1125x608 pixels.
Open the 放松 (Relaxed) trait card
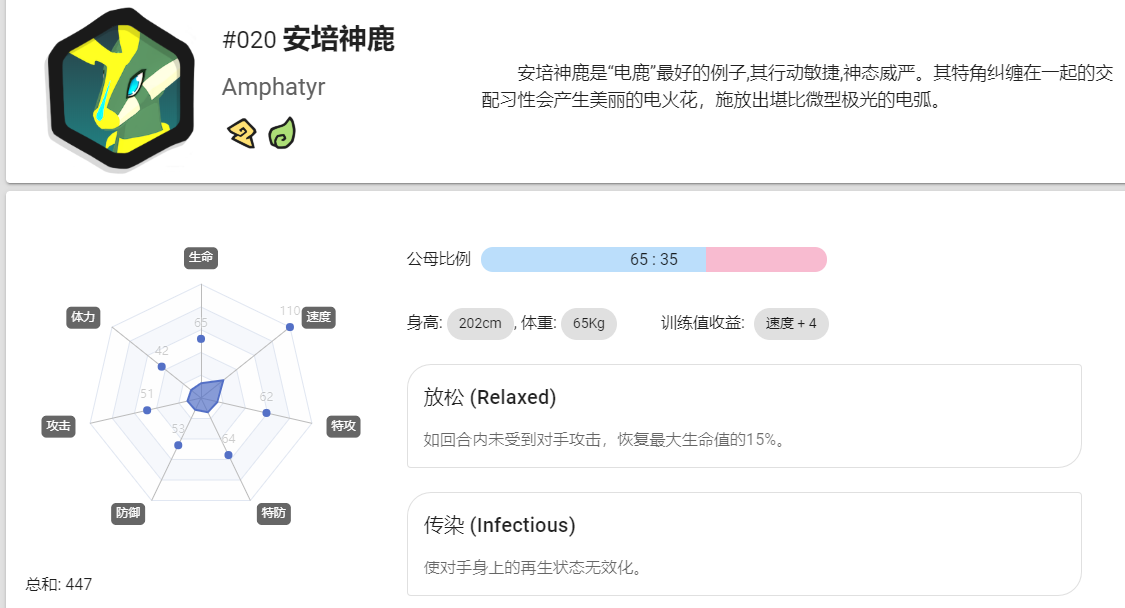tap(744, 416)
